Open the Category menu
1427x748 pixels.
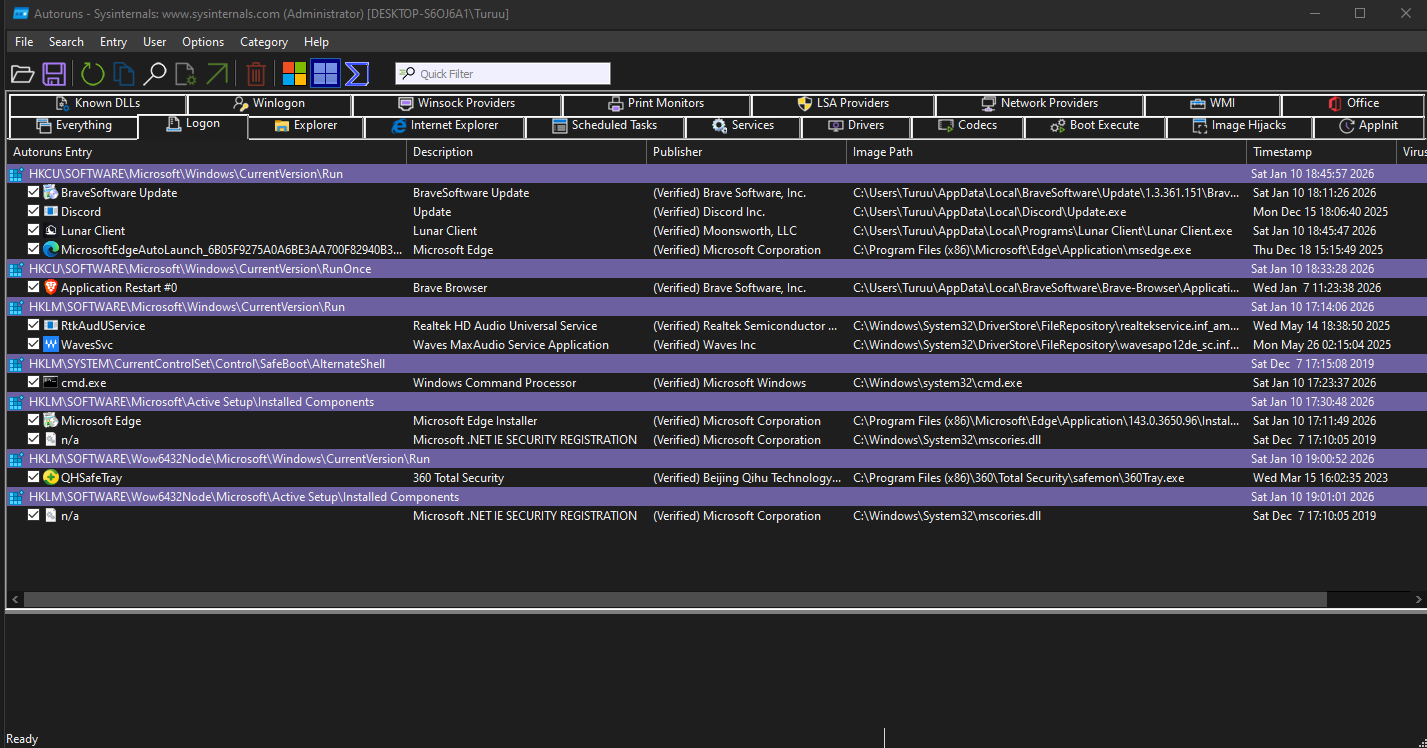(264, 42)
